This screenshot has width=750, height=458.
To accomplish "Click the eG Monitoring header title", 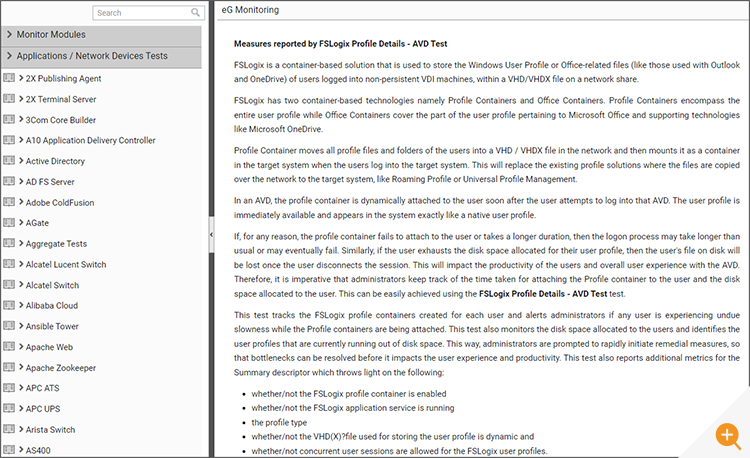I will 250,10.
